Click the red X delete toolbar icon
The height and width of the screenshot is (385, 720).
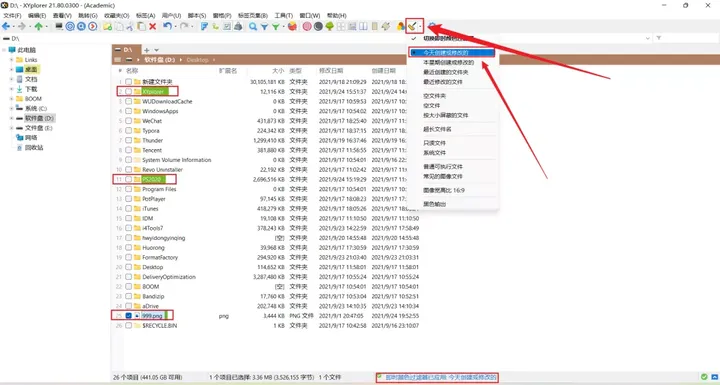(152, 27)
